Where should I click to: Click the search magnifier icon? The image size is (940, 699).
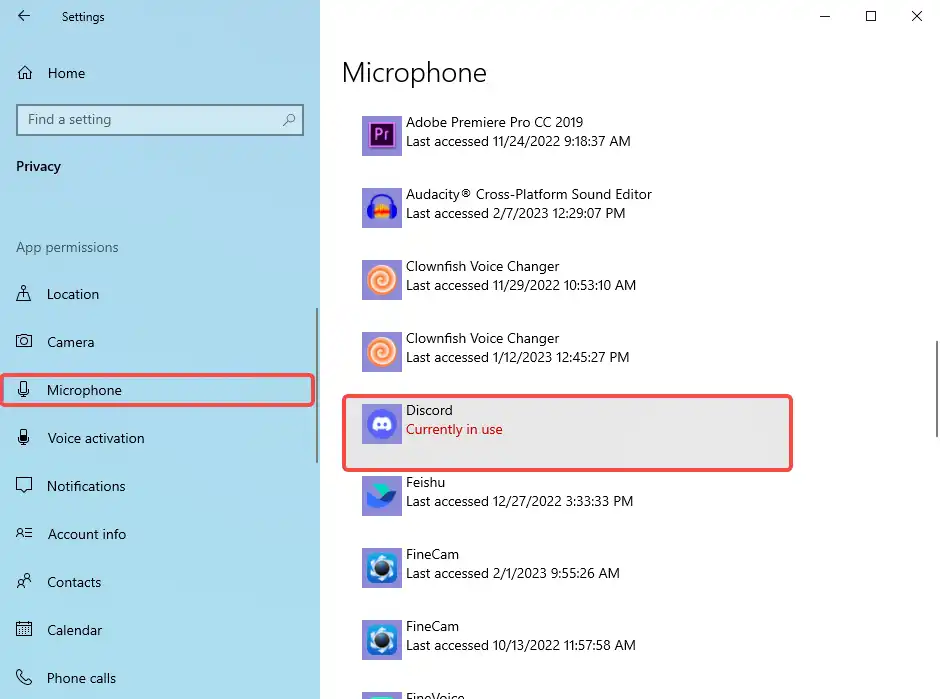coord(289,120)
